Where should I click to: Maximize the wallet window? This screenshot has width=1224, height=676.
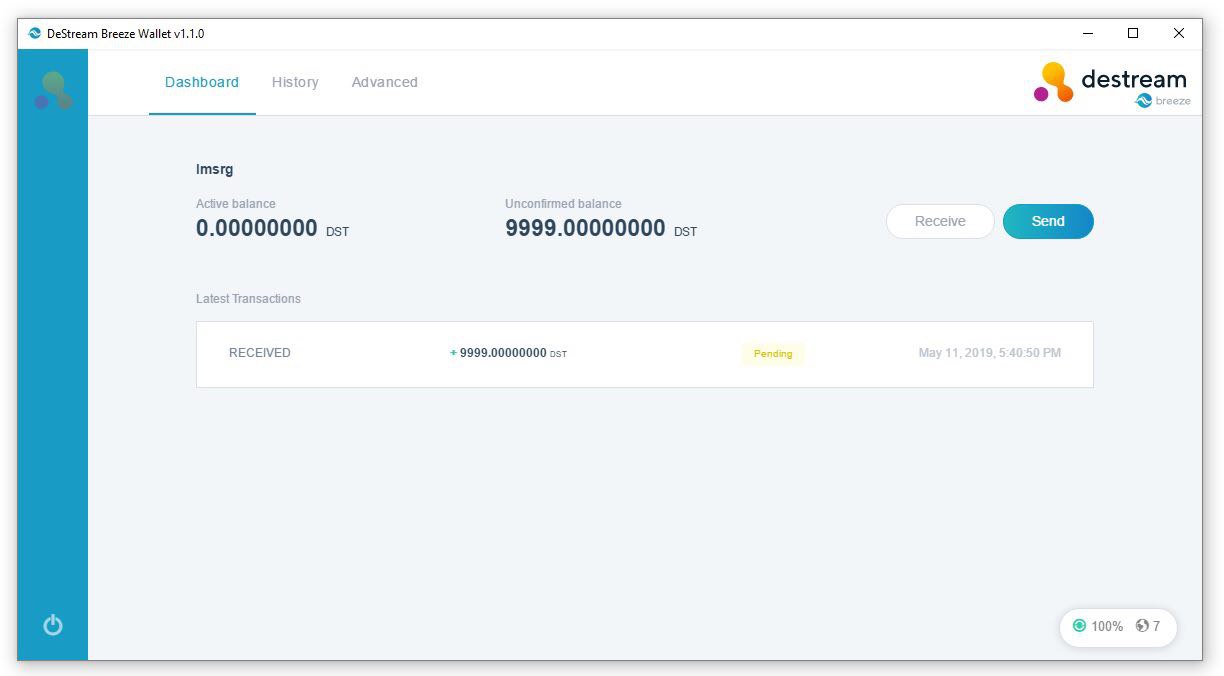[x=1133, y=33]
